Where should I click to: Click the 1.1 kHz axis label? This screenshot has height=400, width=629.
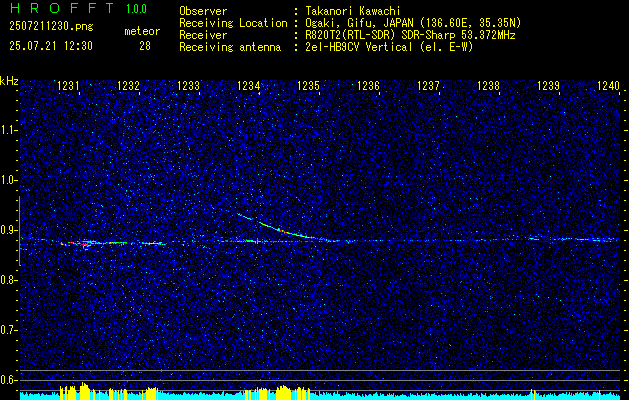tap(8, 130)
